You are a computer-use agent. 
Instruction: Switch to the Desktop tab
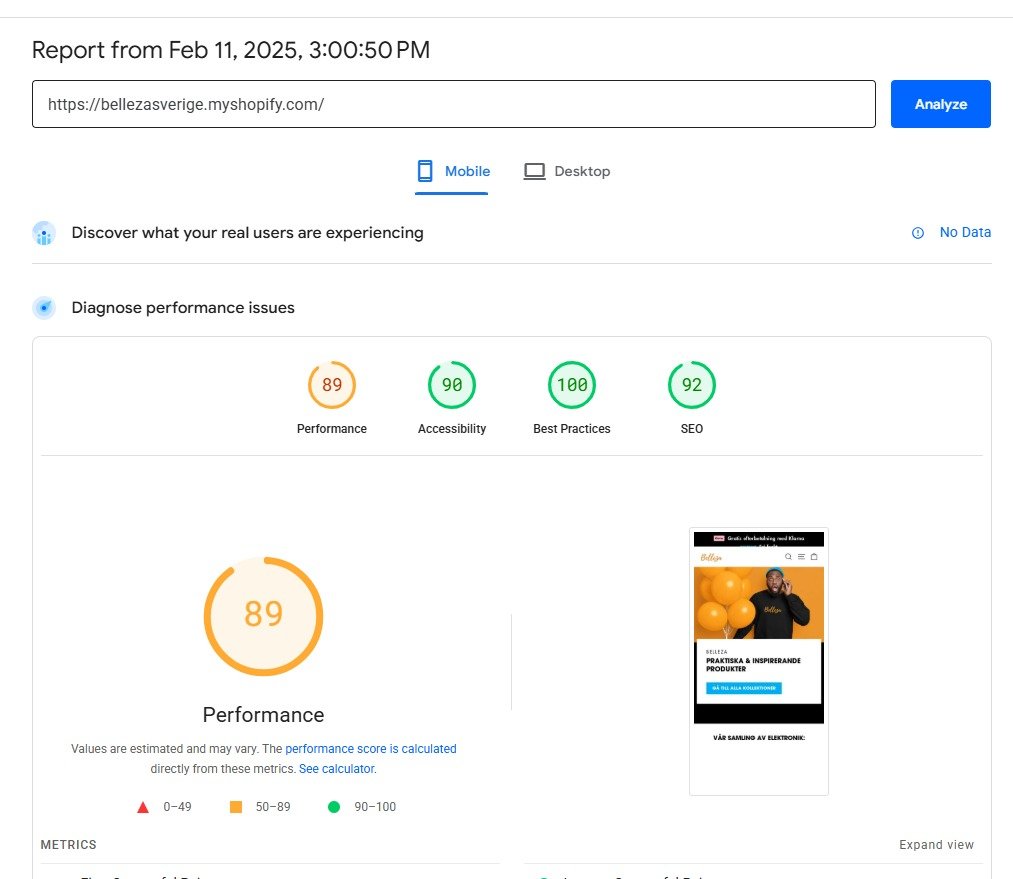point(567,171)
